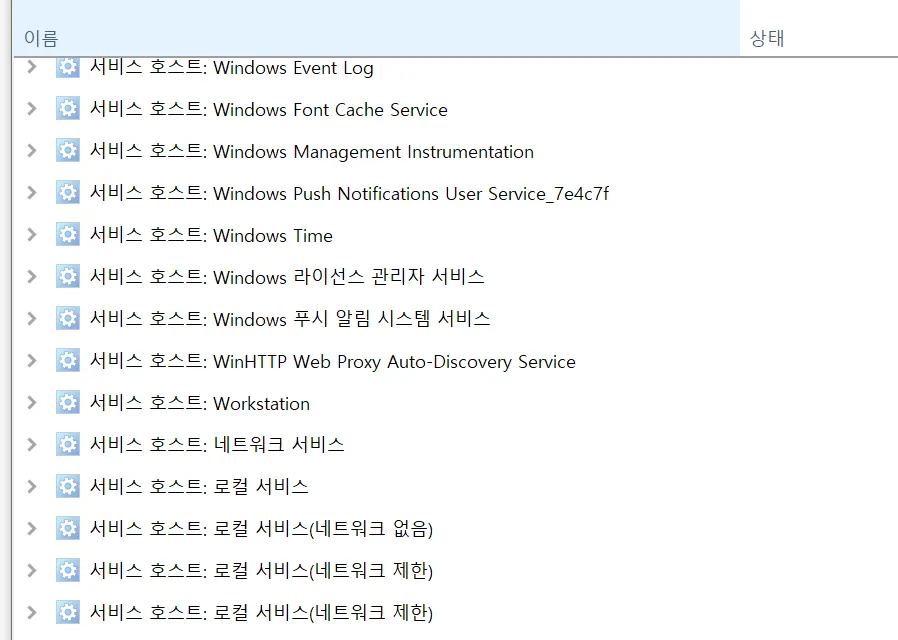Select text '서비스 호스트: 로컬 서비스'
This screenshot has width=898, height=640.
pos(199,487)
